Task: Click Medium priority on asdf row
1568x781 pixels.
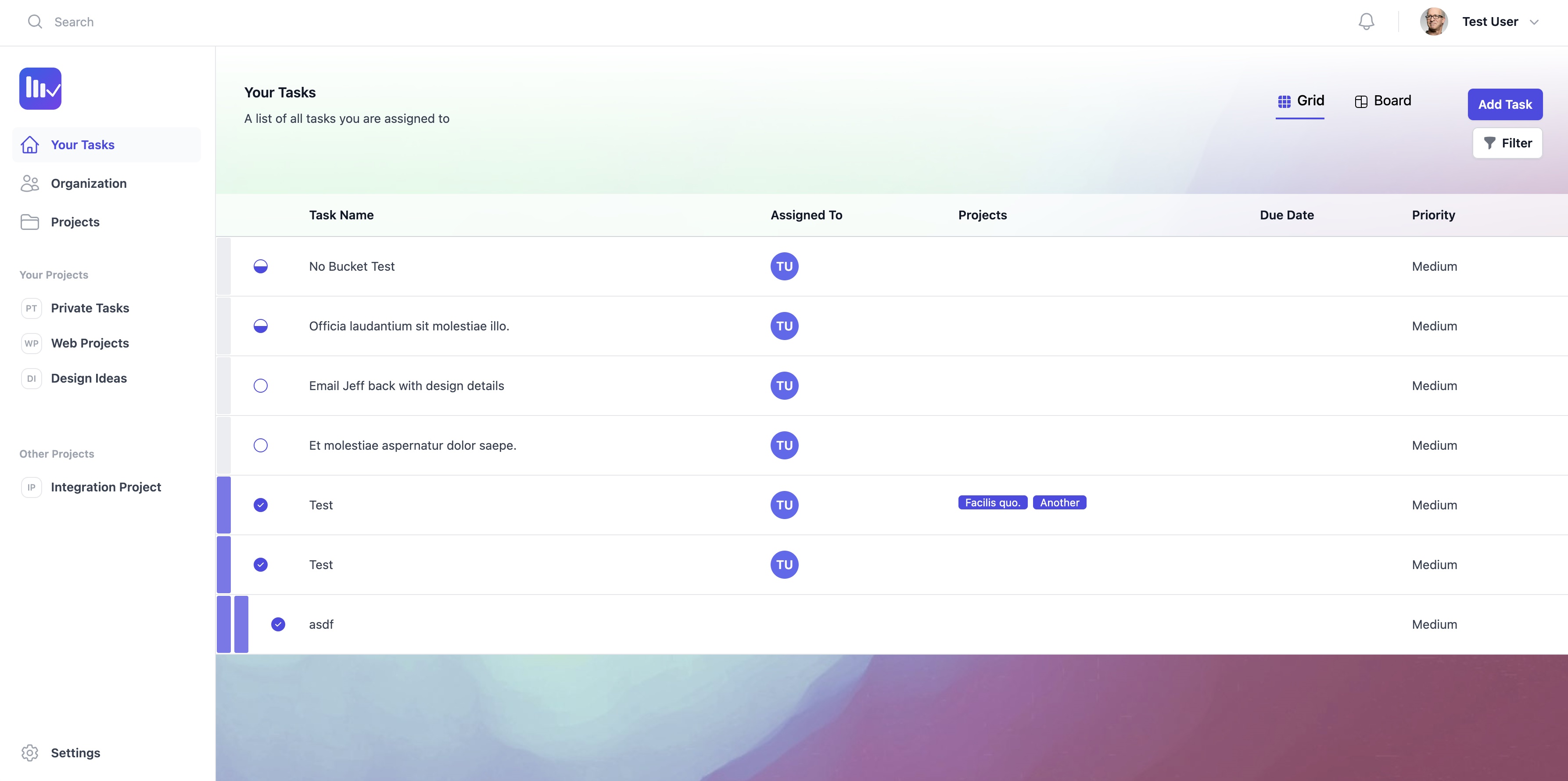Action: (x=1434, y=624)
